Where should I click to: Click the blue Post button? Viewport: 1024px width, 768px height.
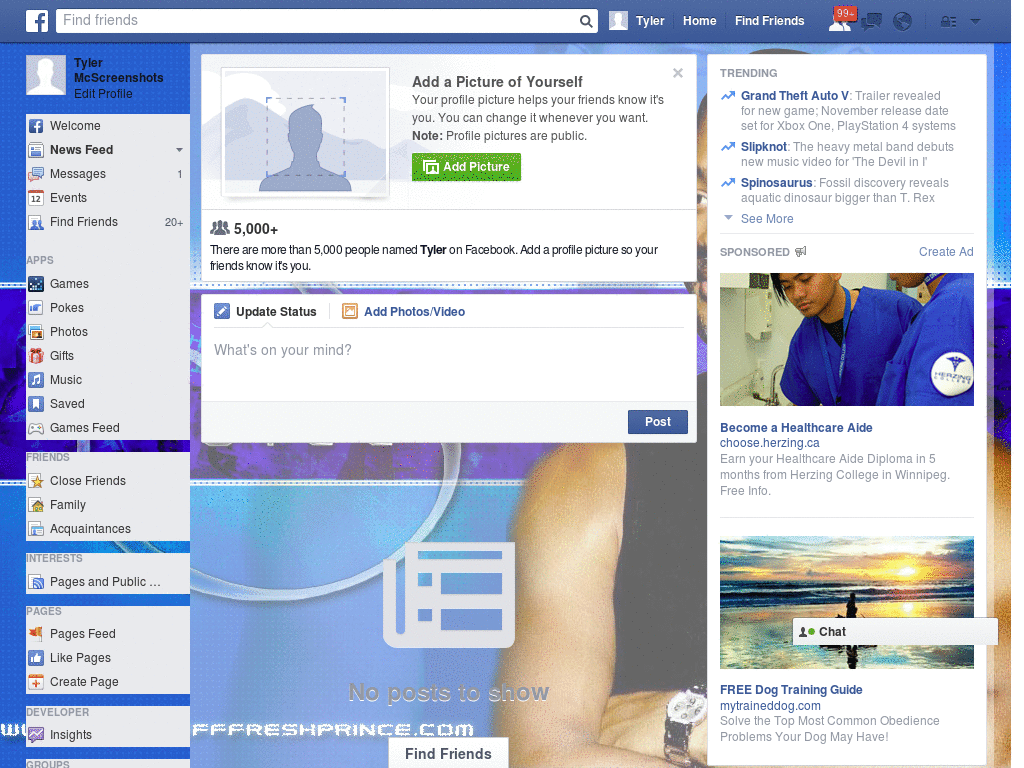point(658,422)
